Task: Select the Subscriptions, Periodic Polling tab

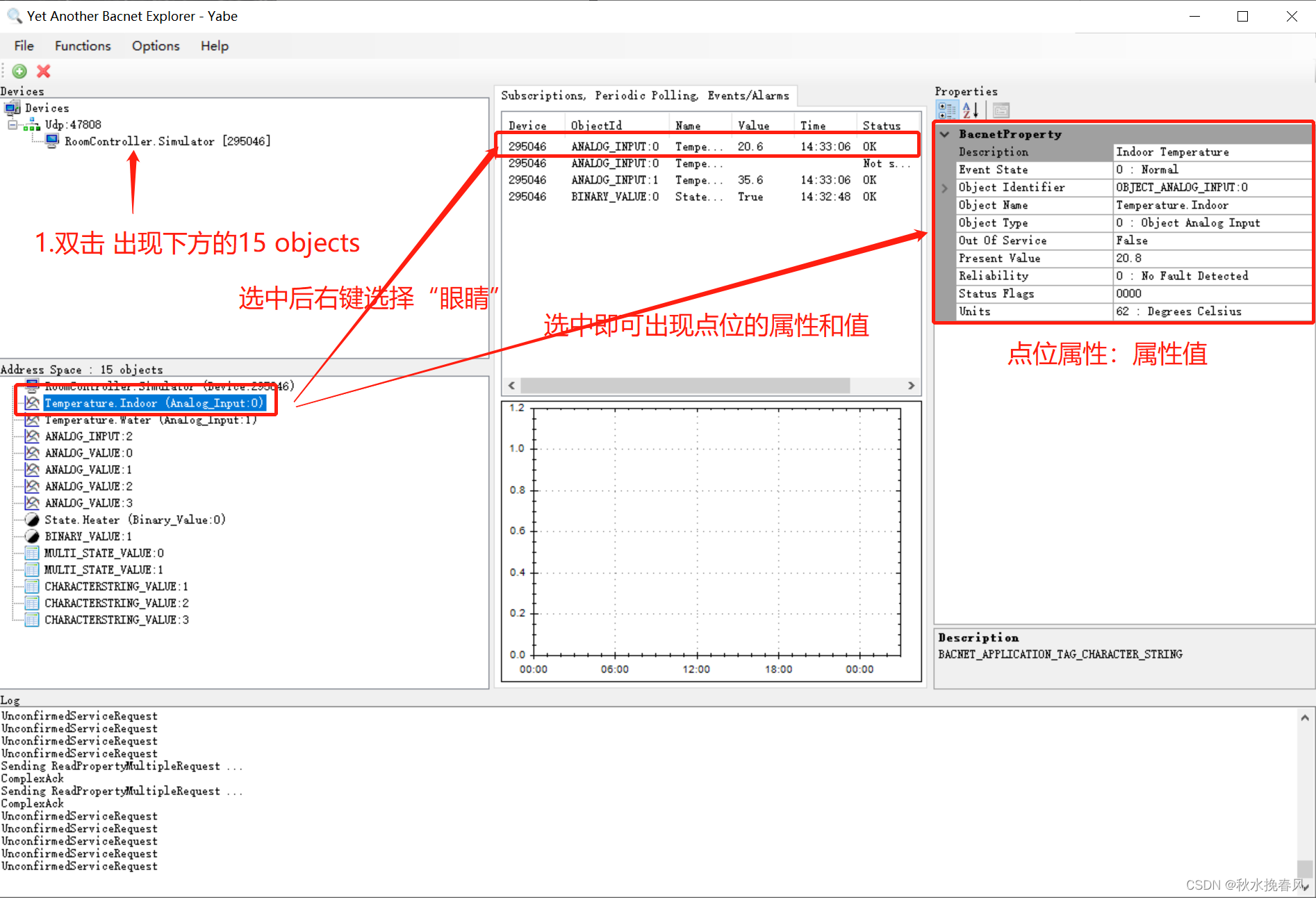Action: point(645,96)
